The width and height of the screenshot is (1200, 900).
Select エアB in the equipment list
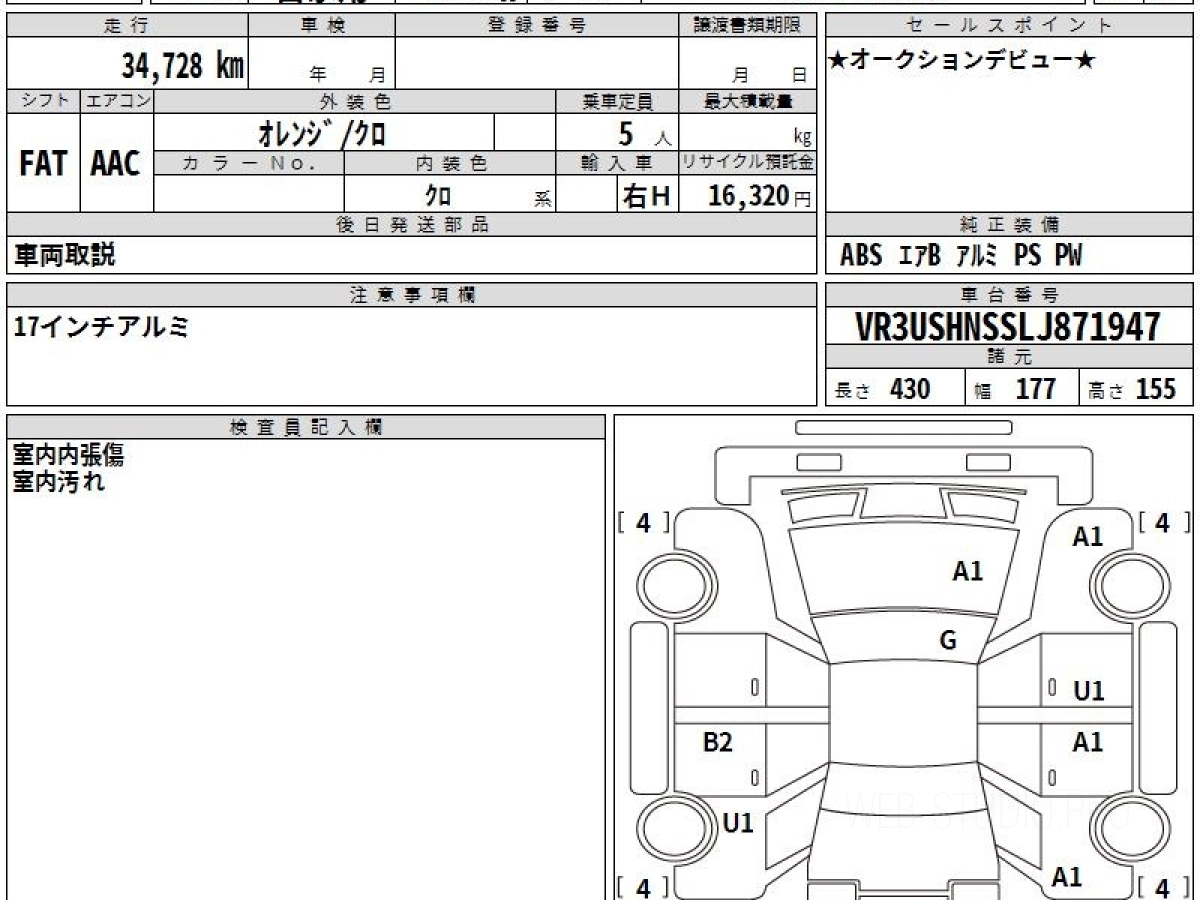coord(920,256)
